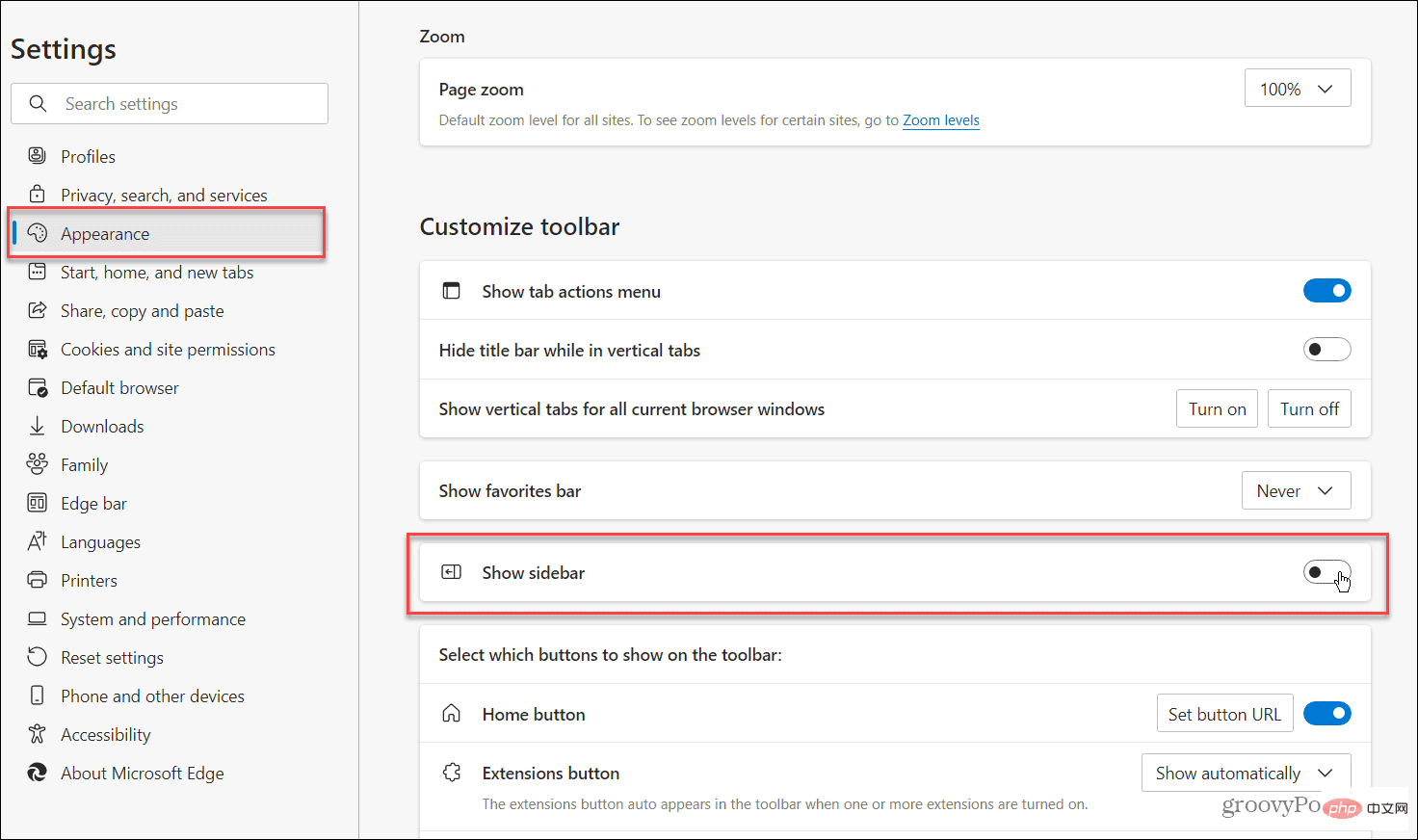Click Turn off vertical tabs button
This screenshot has height=840, width=1418.
(x=1309, y=408)
